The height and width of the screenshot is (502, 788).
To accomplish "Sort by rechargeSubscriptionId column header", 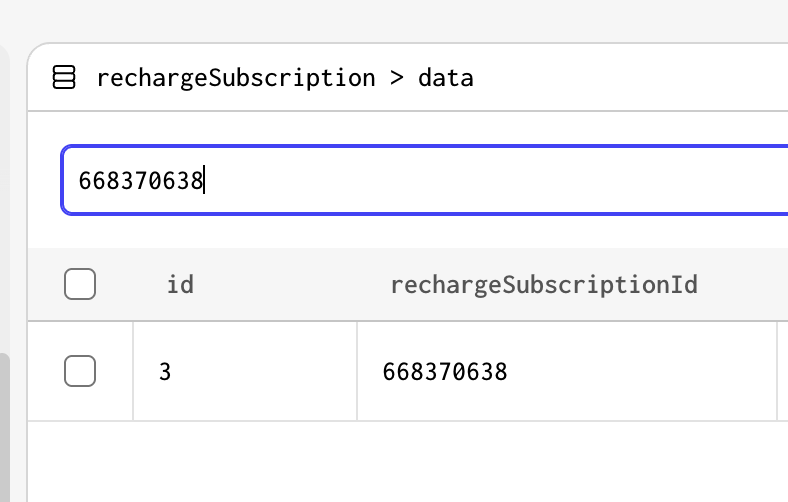I will pyautogui.click(x=544, y=284).
